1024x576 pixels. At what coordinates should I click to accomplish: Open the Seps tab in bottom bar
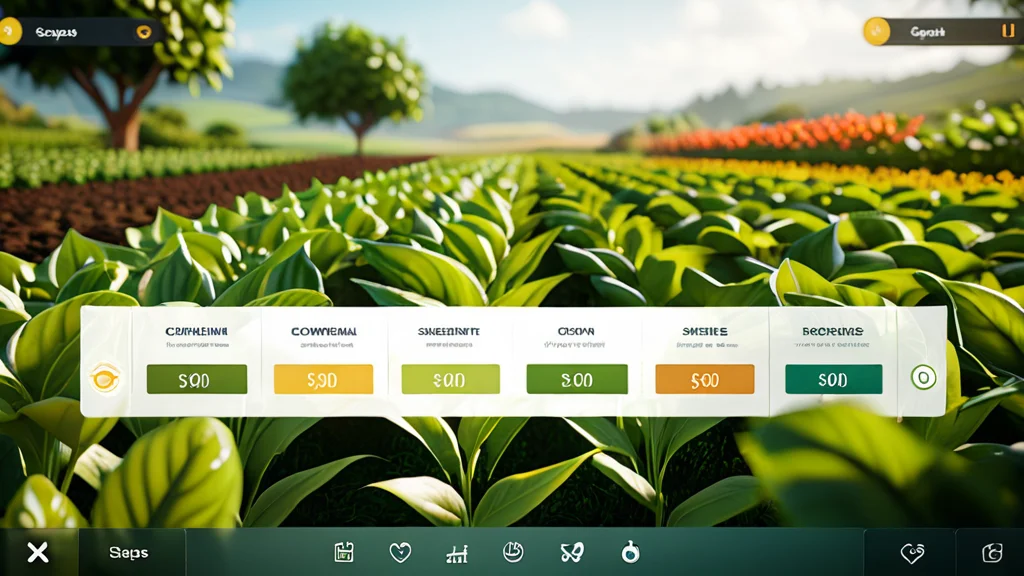point(129,552)
